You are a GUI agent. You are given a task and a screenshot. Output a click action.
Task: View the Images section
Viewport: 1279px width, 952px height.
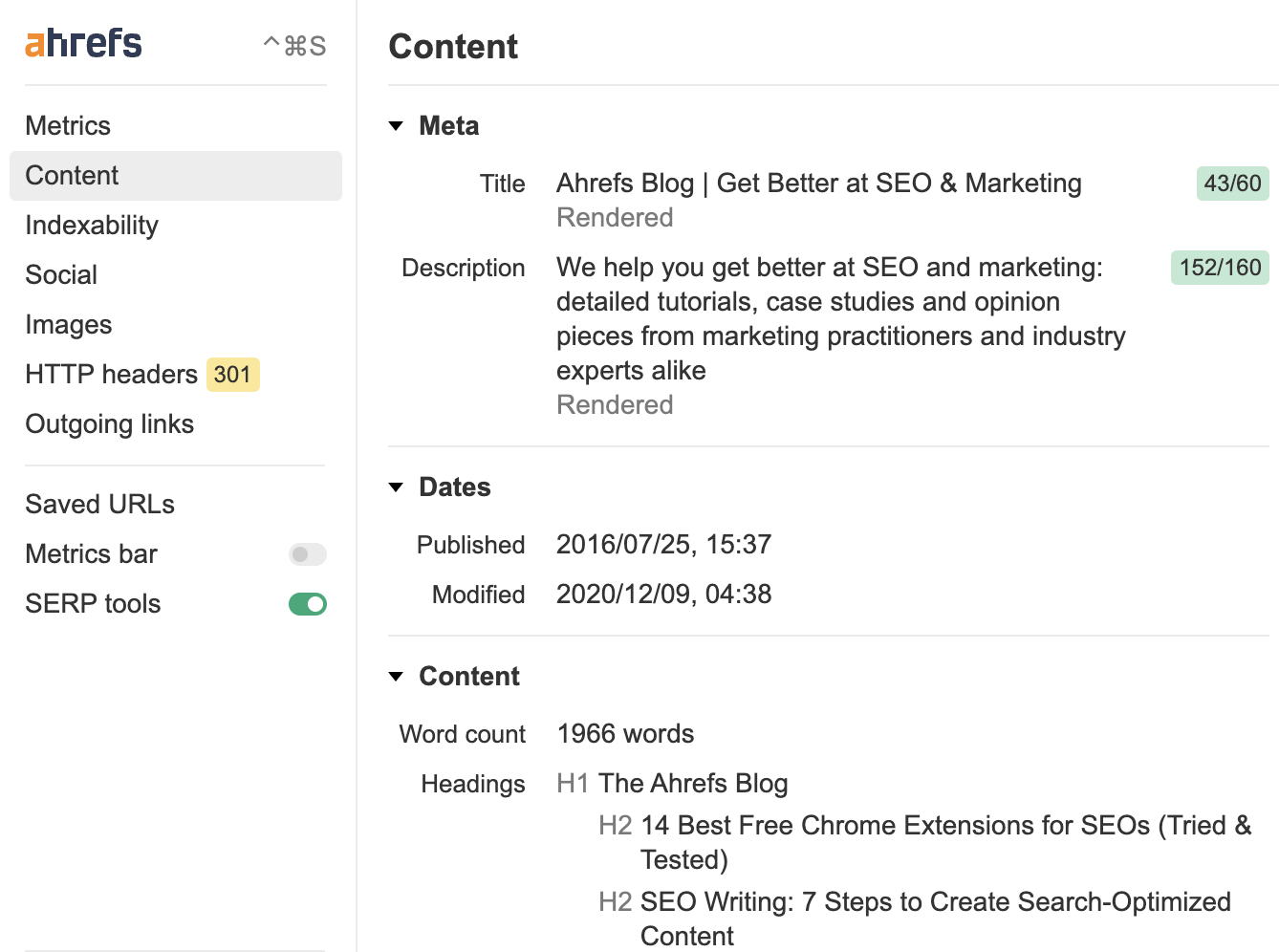click(69, 325)
